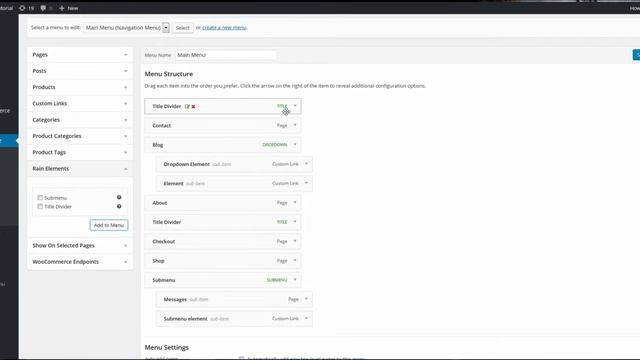Expand the Posts panel

(80, 71)
